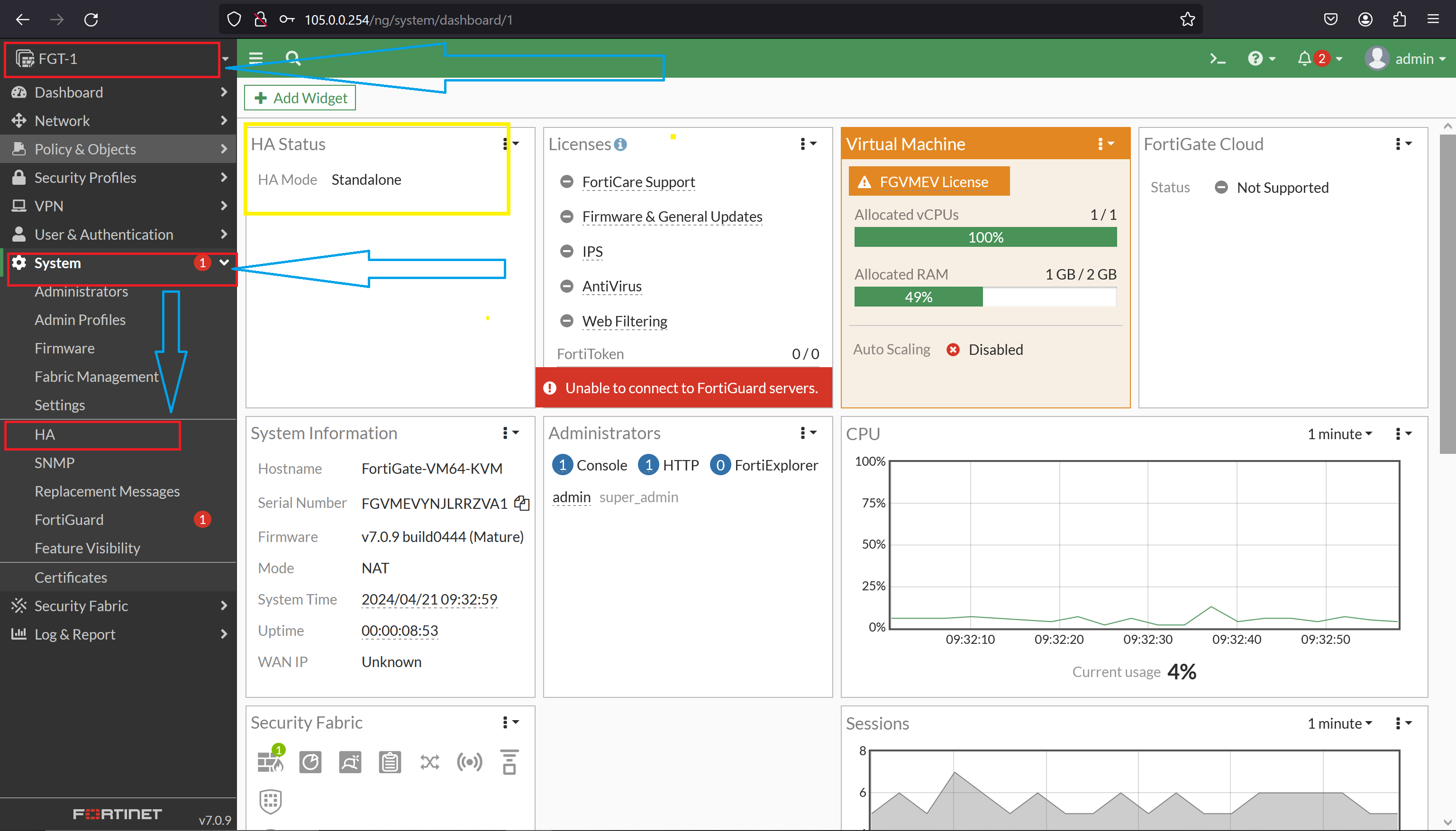Screen dimensions: 1456x831
Task: Open Virtual Machine widget options menu
Action: coord(1106,144)
